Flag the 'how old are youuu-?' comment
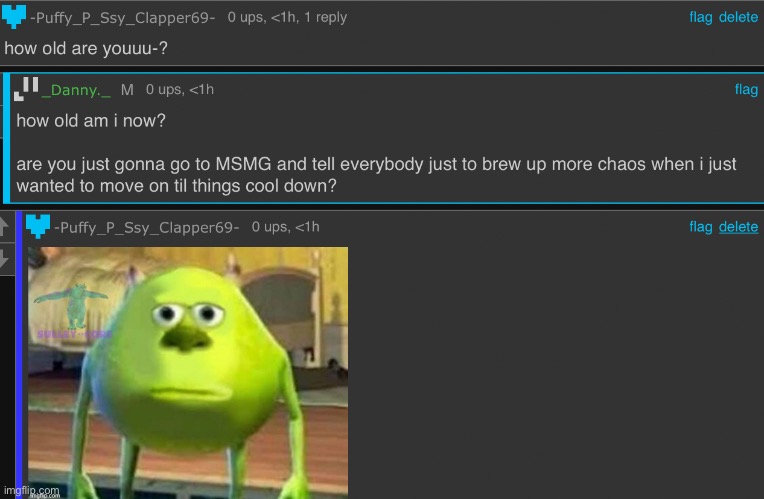Screen dimensions: 764x499 [701, 17]
